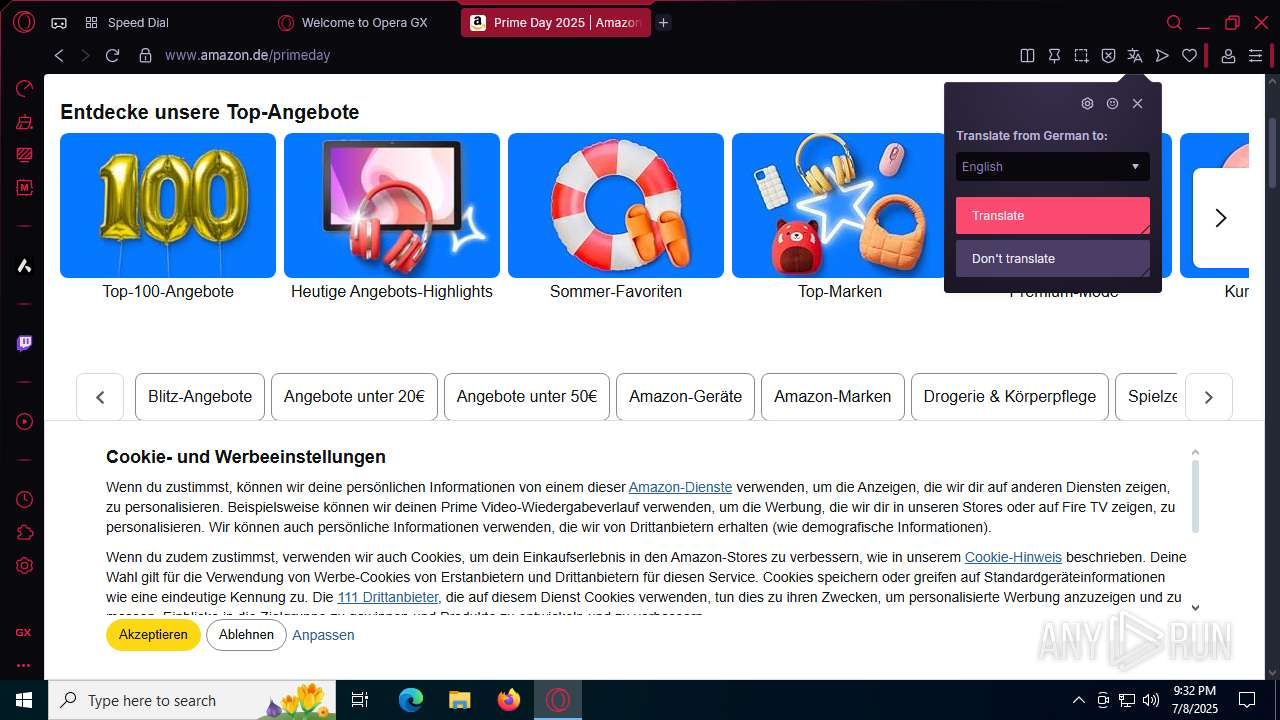Search open tabs magnifier icon

tap(1174, 22)
